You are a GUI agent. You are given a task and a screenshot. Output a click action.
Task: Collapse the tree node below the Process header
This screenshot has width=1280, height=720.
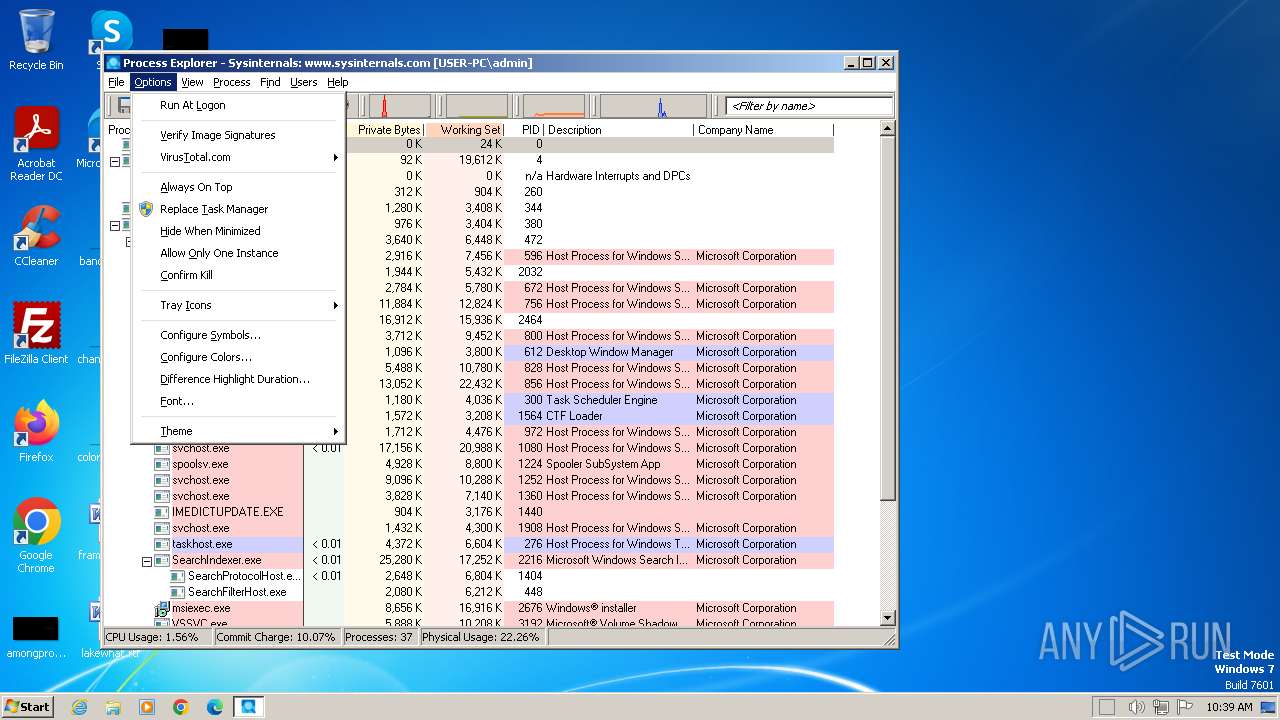[115, 161]
